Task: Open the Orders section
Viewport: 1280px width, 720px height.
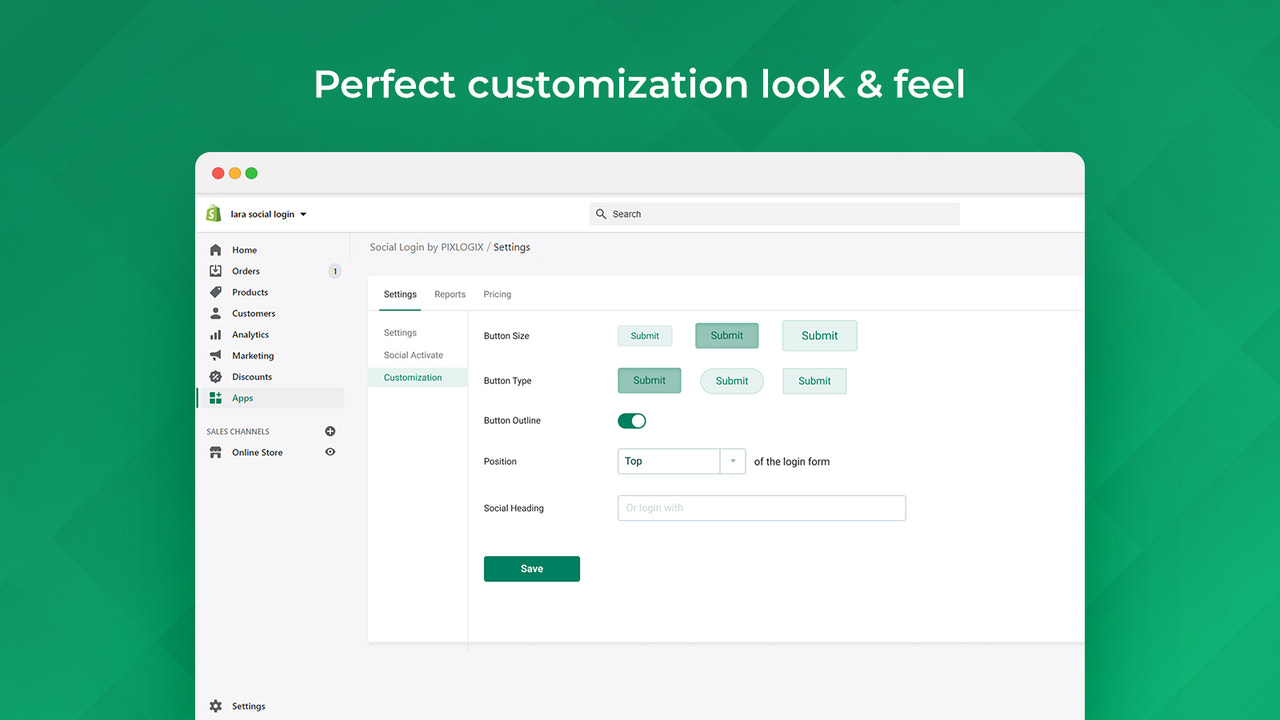Action: click(x=244, y=270)
